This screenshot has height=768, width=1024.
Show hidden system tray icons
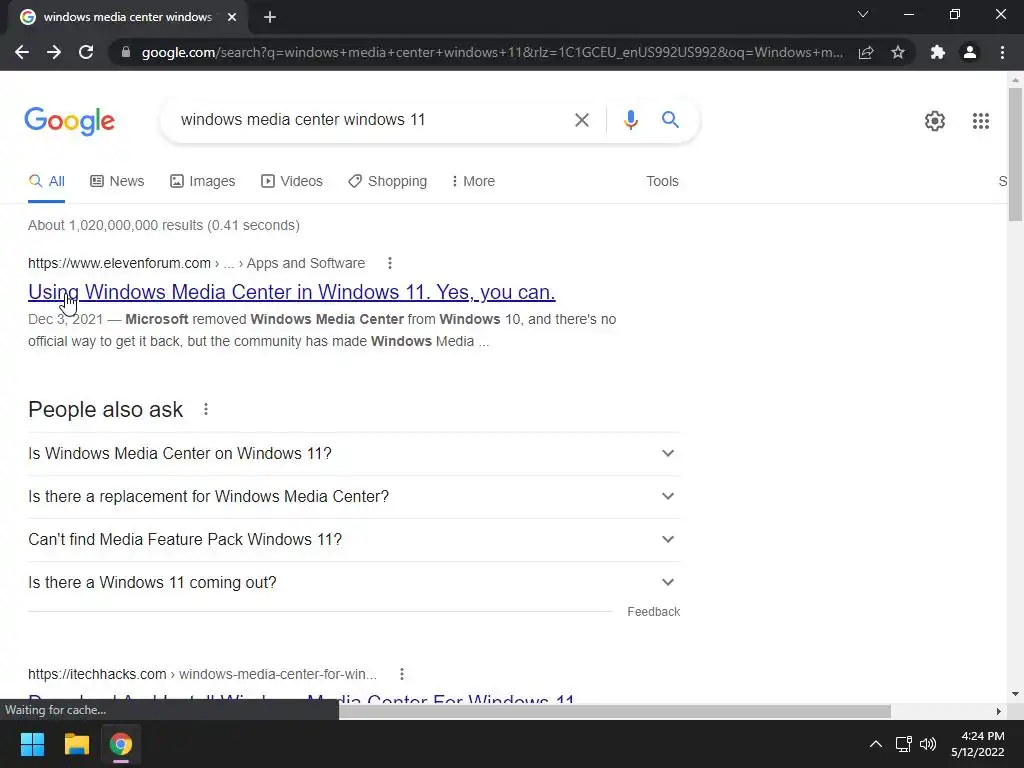coord(876,744)
